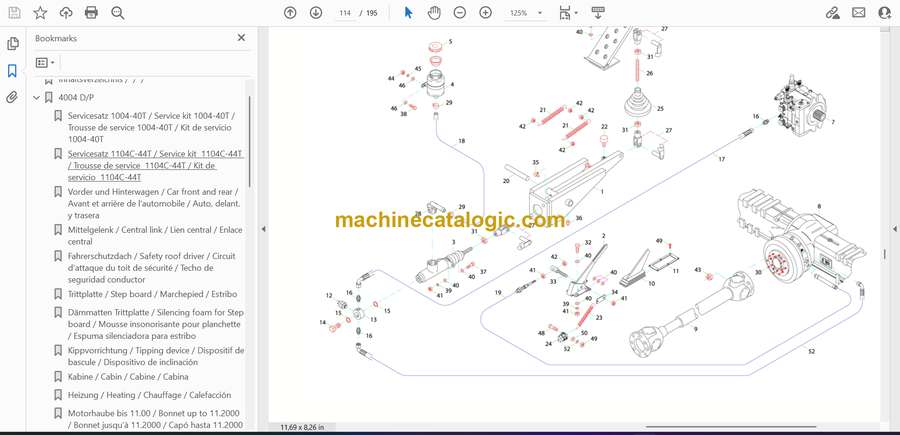This screenshot has height=435, width=900.
Task: Open the fit page options dropdown
Action: pyautogui.click(x=568, y=13)
